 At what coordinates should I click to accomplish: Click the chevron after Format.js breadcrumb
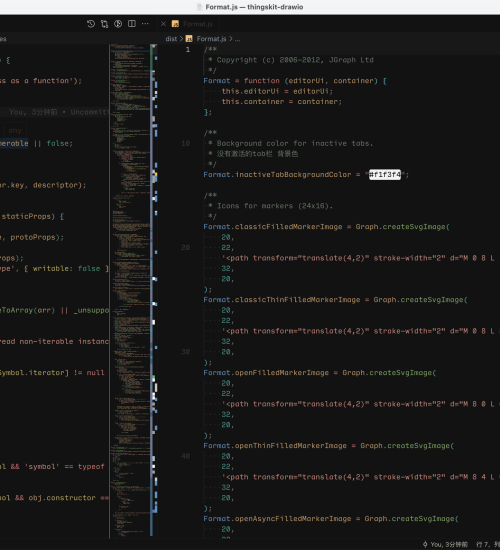231,39
